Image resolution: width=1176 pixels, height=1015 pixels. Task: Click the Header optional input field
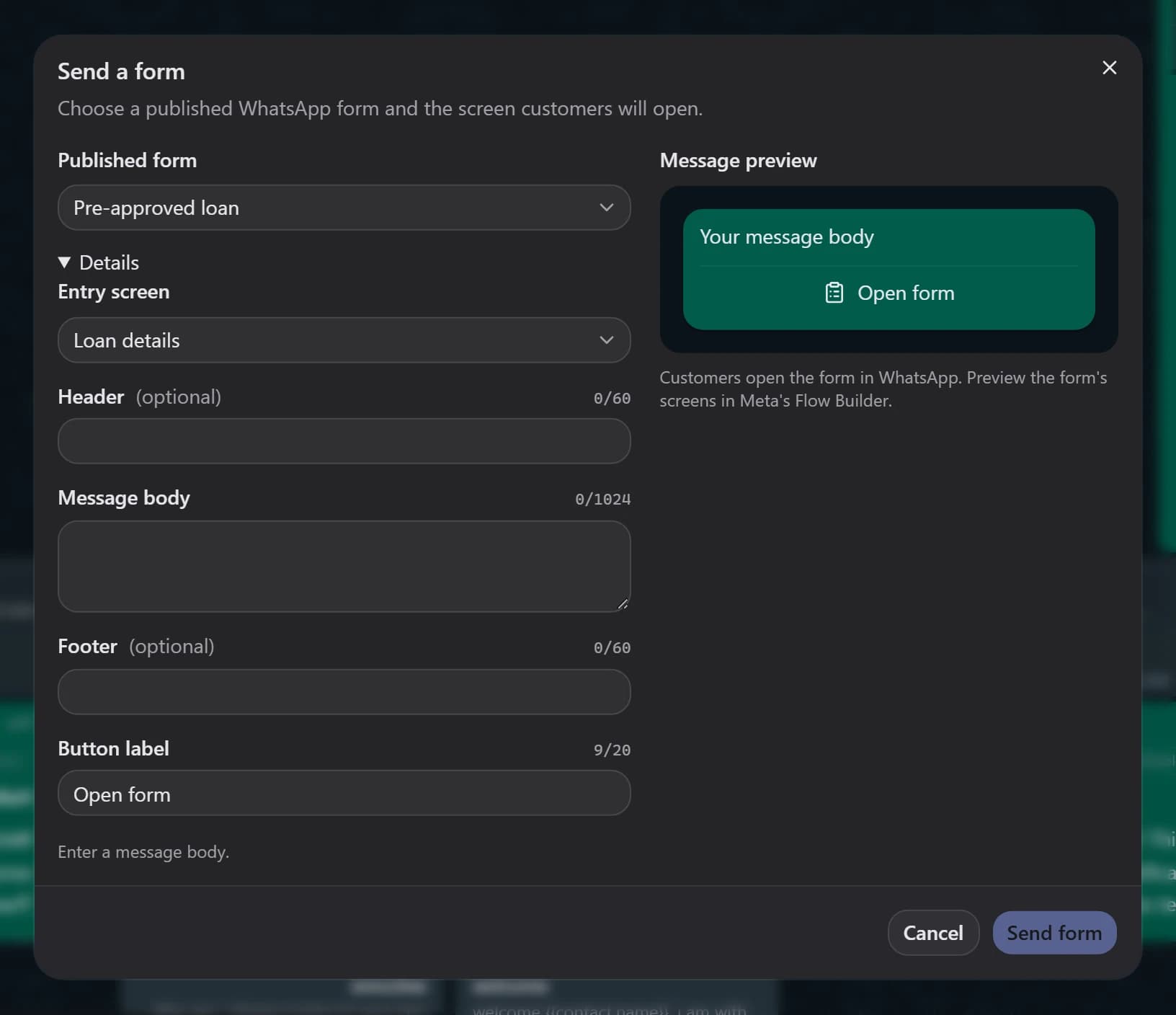coord(344,441)
